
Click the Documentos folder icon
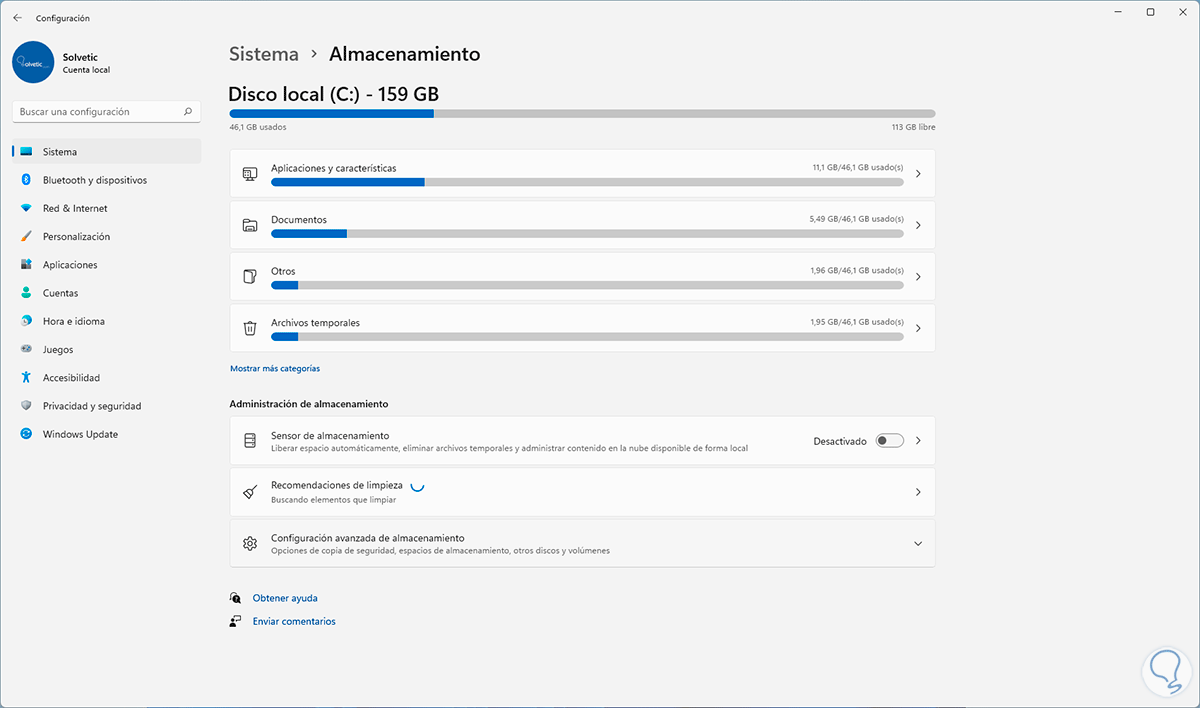click(x=250, y=225)
